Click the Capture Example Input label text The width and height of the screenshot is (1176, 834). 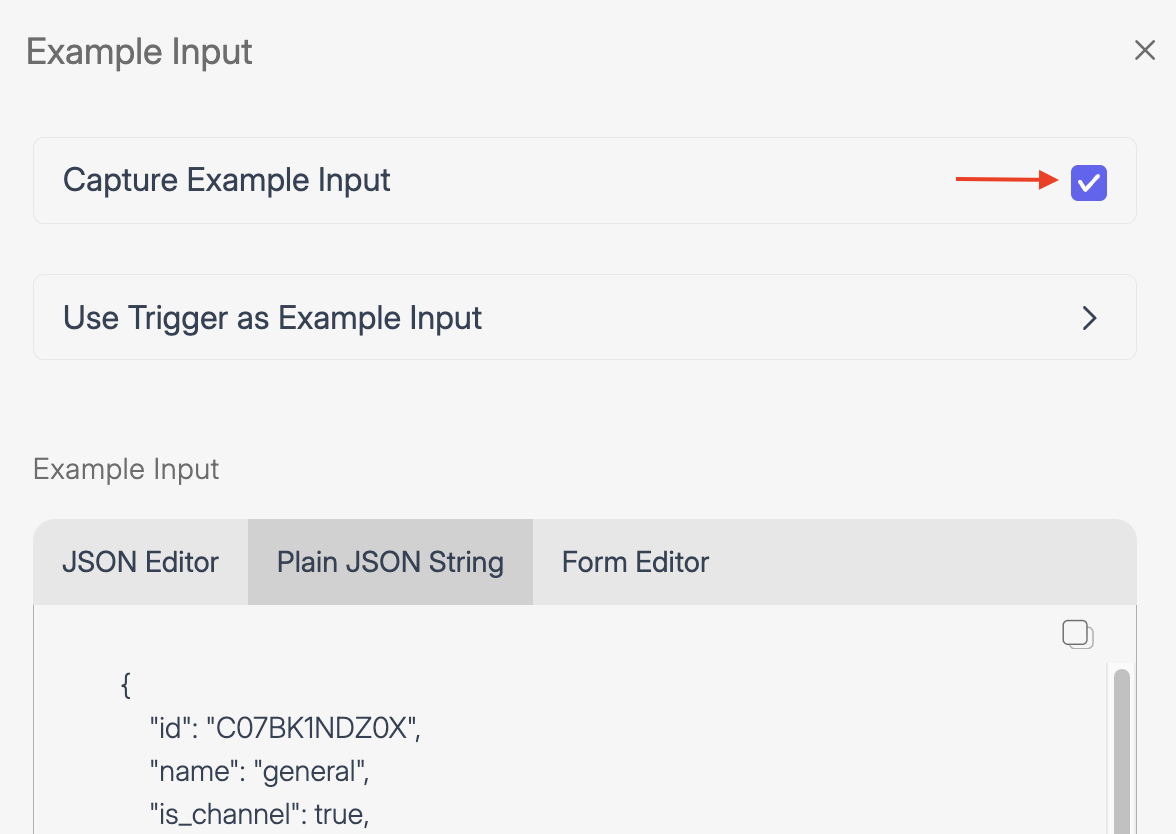coord(226,181)
